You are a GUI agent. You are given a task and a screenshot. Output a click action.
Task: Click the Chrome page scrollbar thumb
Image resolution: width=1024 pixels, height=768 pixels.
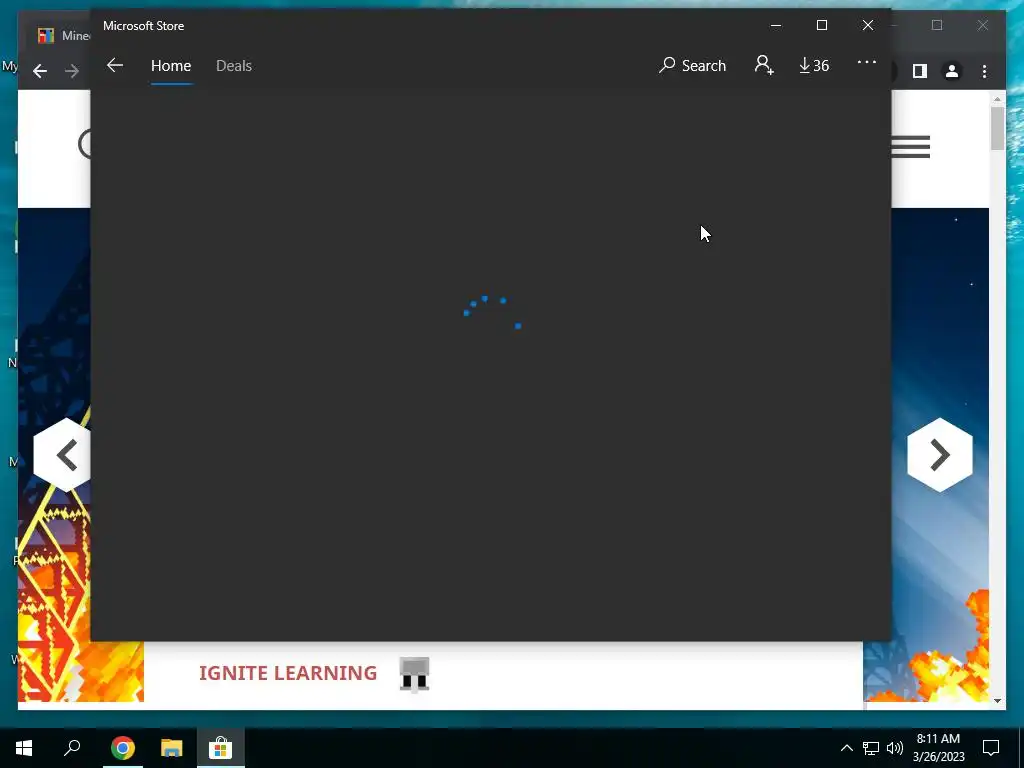997,129
